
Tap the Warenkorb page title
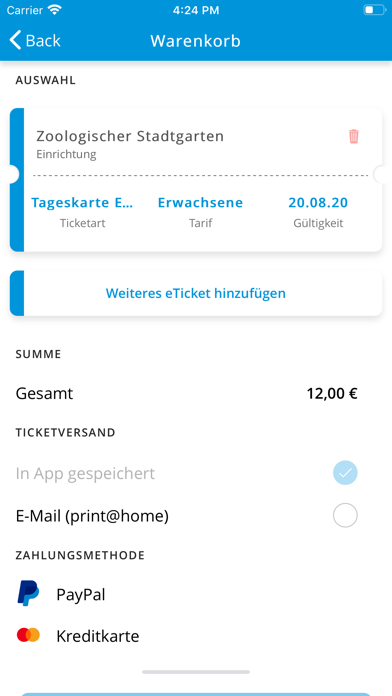(195, 41)
